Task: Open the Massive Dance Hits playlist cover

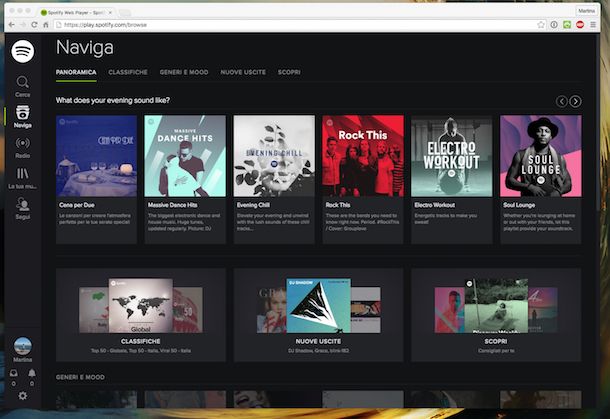Action: (x=185, y=156)
